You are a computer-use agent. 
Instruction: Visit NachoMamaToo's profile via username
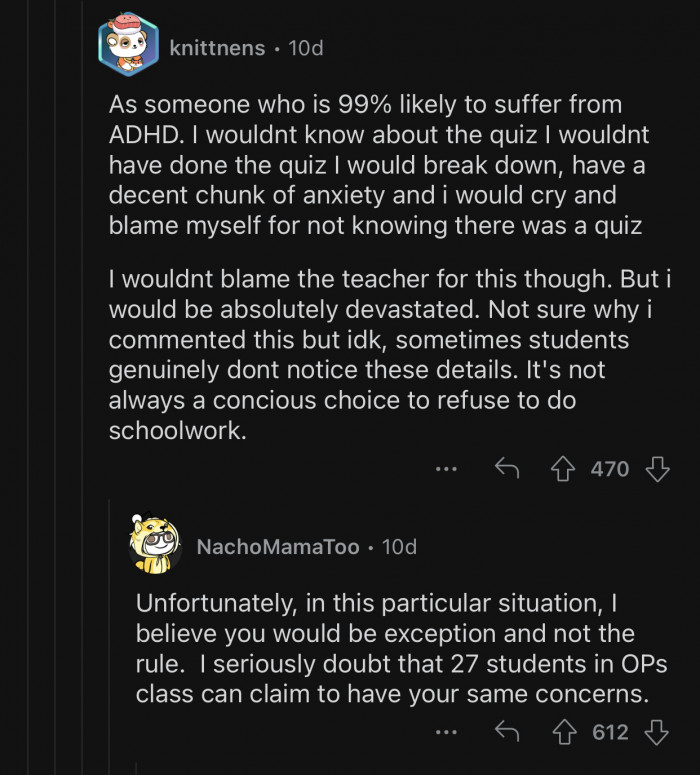pos(278,546)
